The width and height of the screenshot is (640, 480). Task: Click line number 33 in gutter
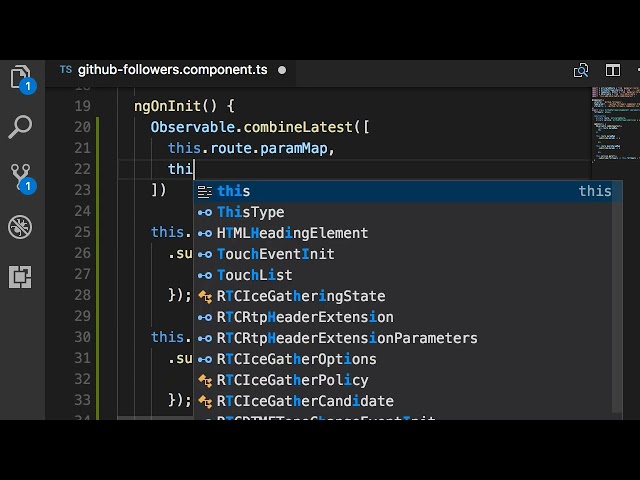click(x=82, y=400)
